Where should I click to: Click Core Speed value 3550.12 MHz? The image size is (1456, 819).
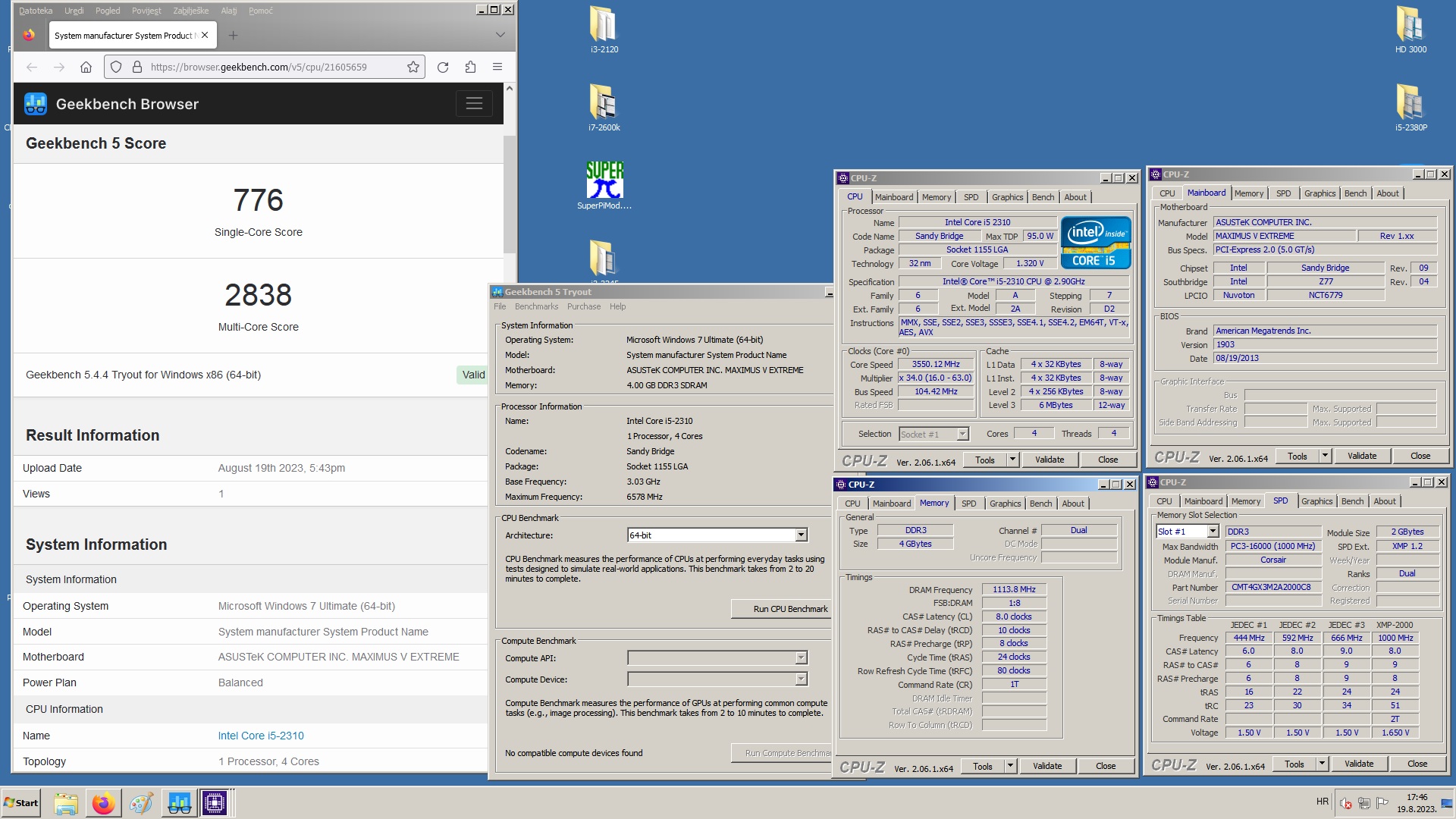tap(936, 364)
